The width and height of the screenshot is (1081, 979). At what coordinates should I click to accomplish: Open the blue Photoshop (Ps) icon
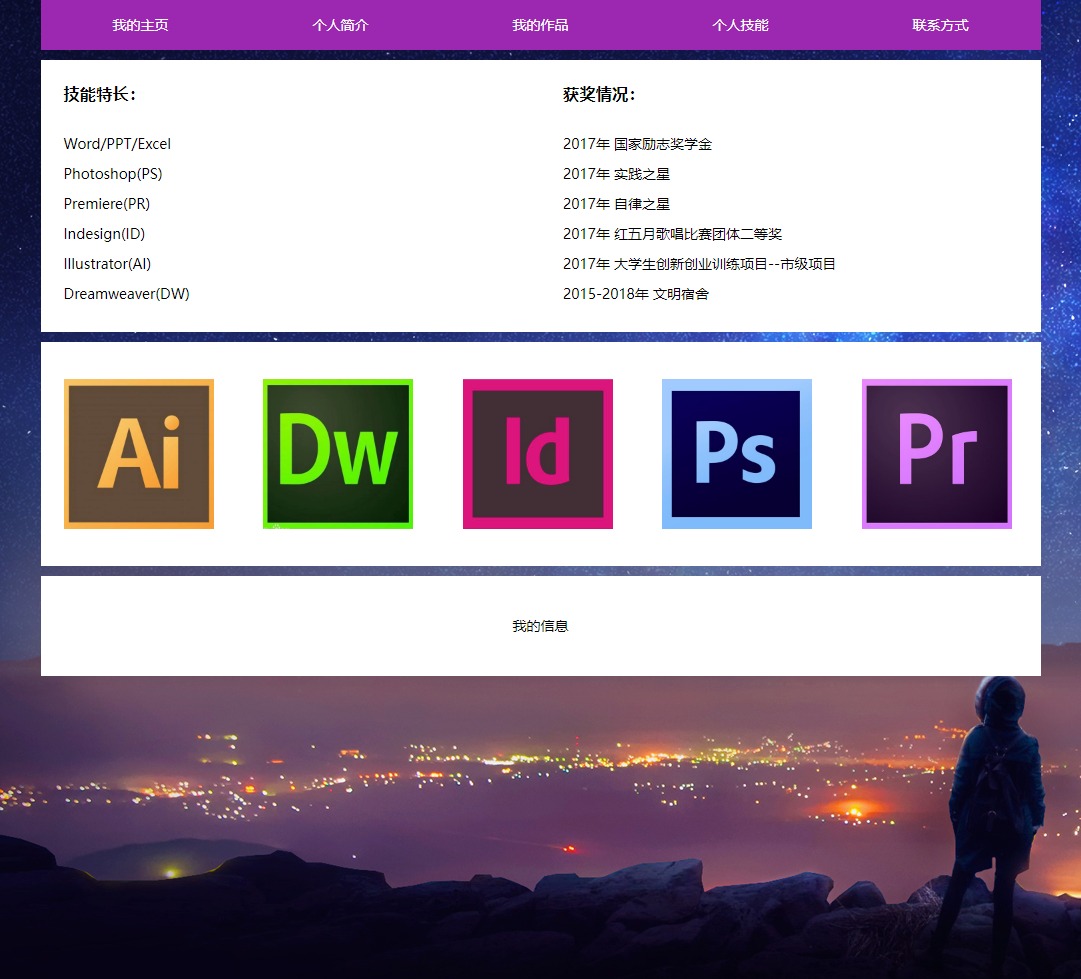737,454
